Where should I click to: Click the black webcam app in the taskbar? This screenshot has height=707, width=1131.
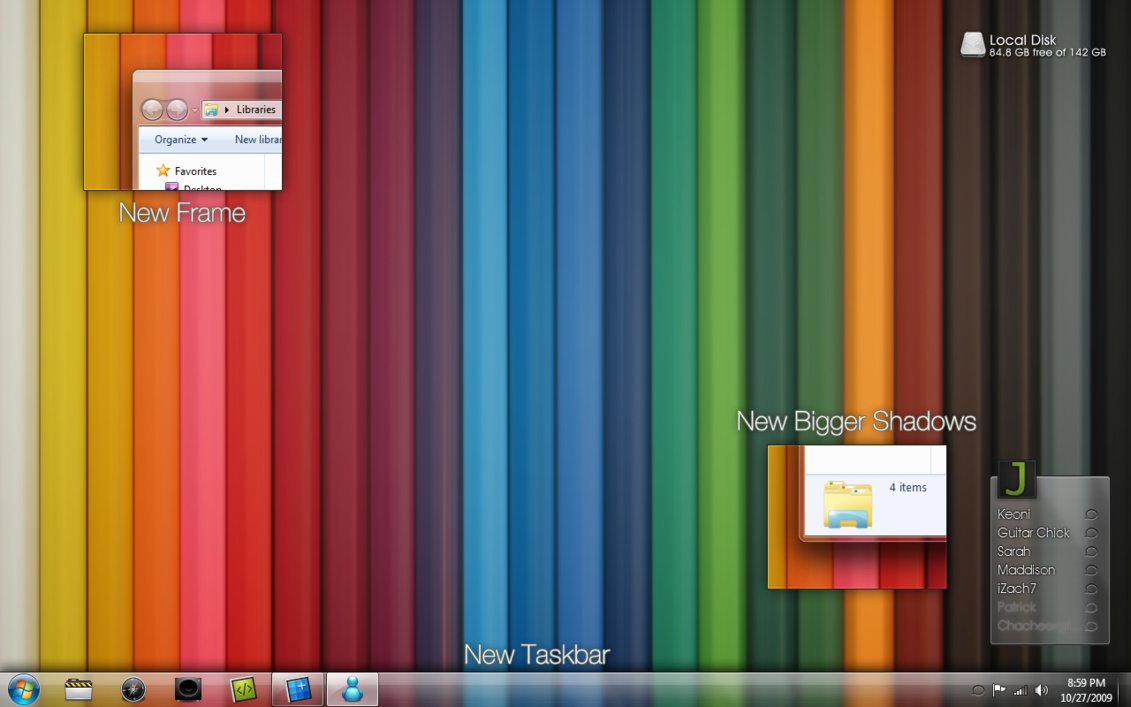pyautogui.click(x=187, y=689)
